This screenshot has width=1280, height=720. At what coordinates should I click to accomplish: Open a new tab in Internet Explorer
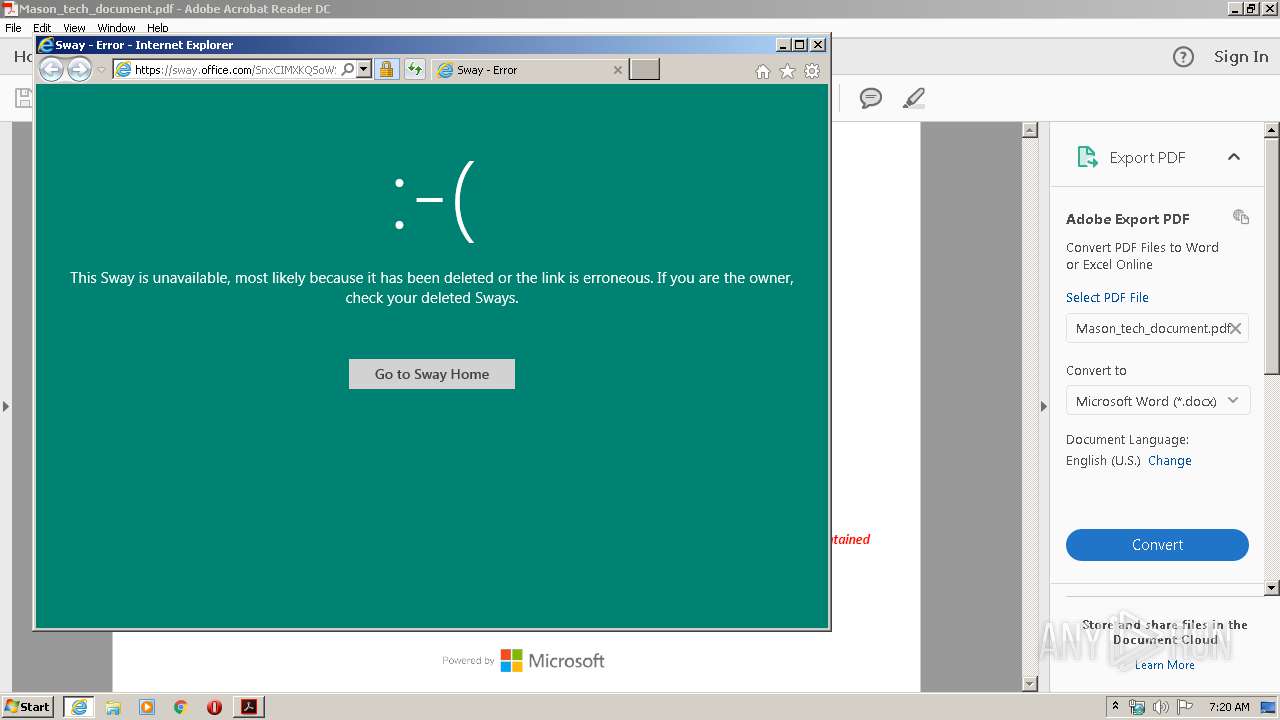pos(644,69)
